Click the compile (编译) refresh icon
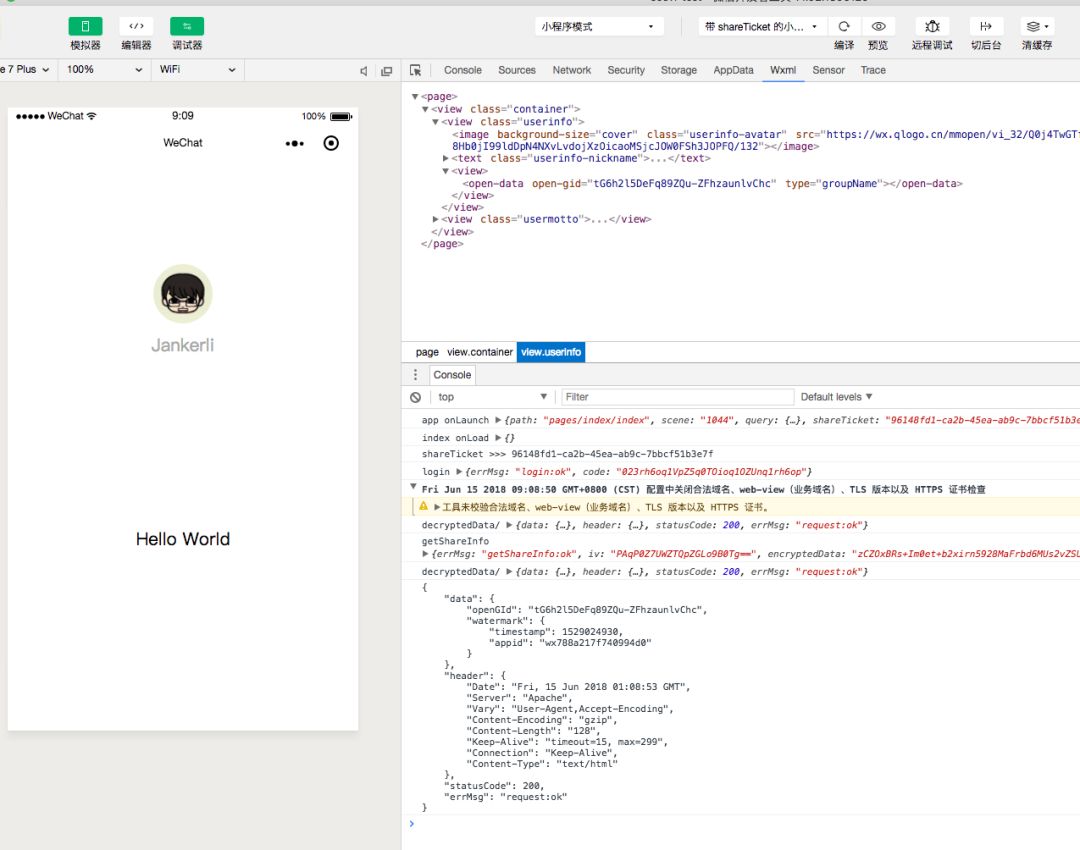This screenshot has width=1080, height=850. click(844, 26)
